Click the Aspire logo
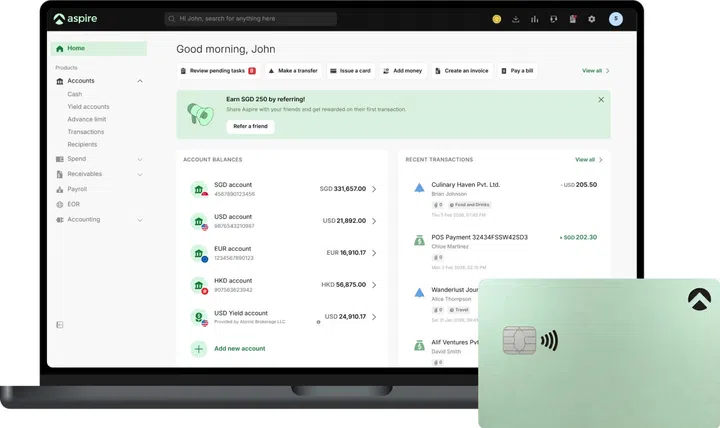 [x=75, y=19]
